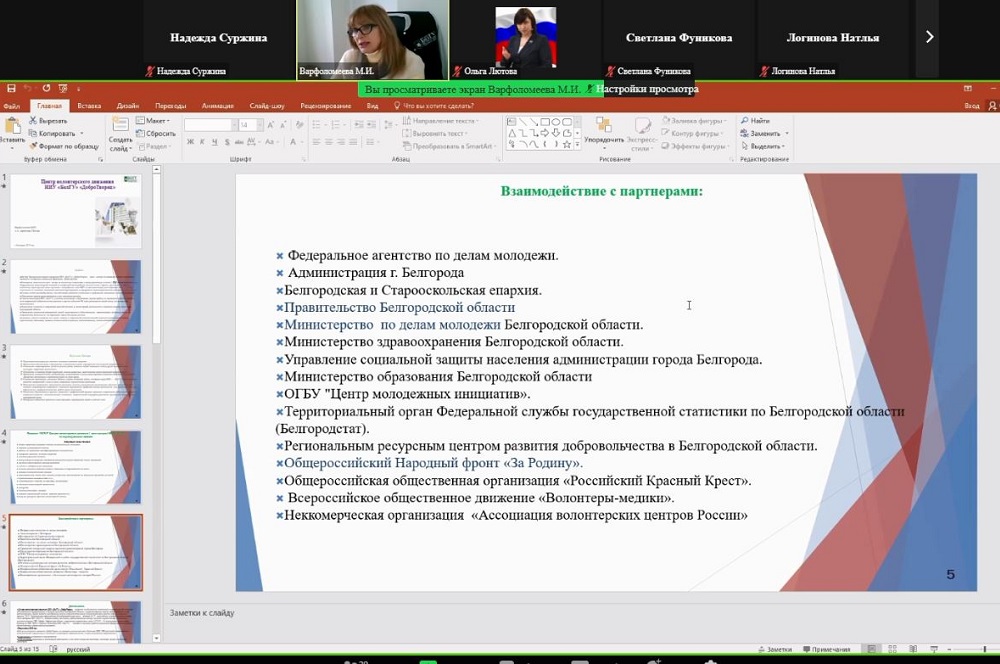The image size is (1000, 664).
Task: Save the presentation from the quick access toolbar
Action: (11, 89)
